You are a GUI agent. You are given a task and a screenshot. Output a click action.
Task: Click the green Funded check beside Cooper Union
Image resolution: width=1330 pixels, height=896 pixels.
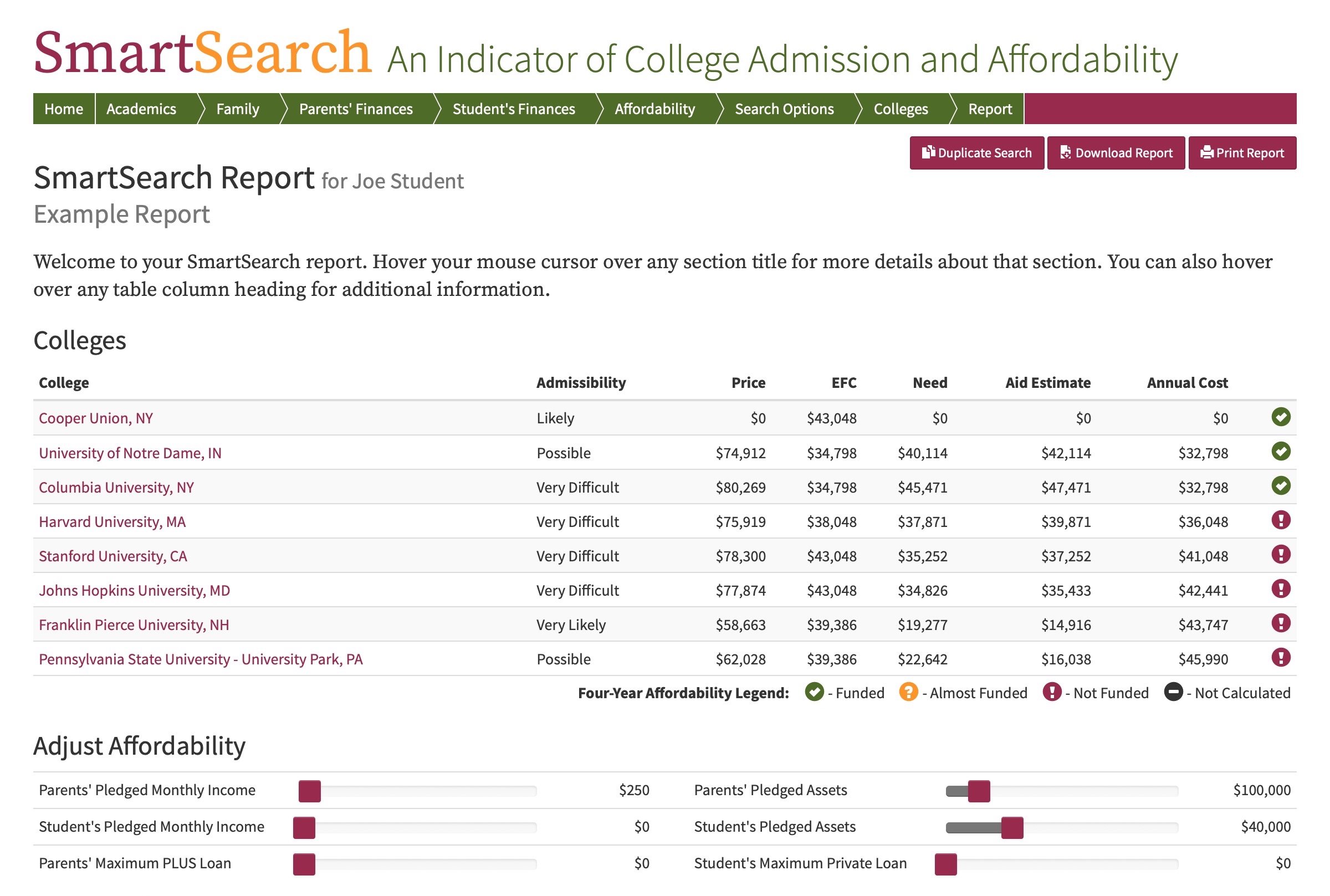[1281, 418]
